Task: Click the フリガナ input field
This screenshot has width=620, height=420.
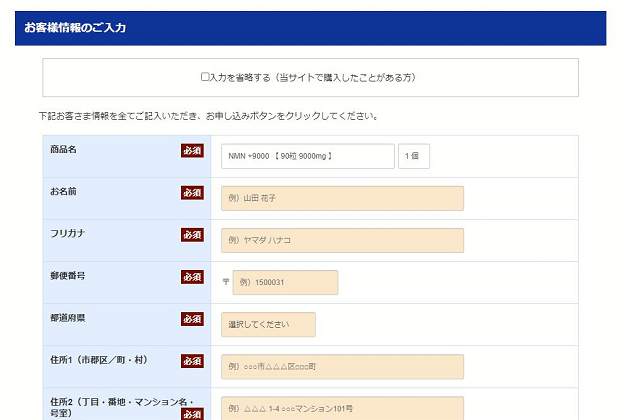Action: tap(342, 240)
